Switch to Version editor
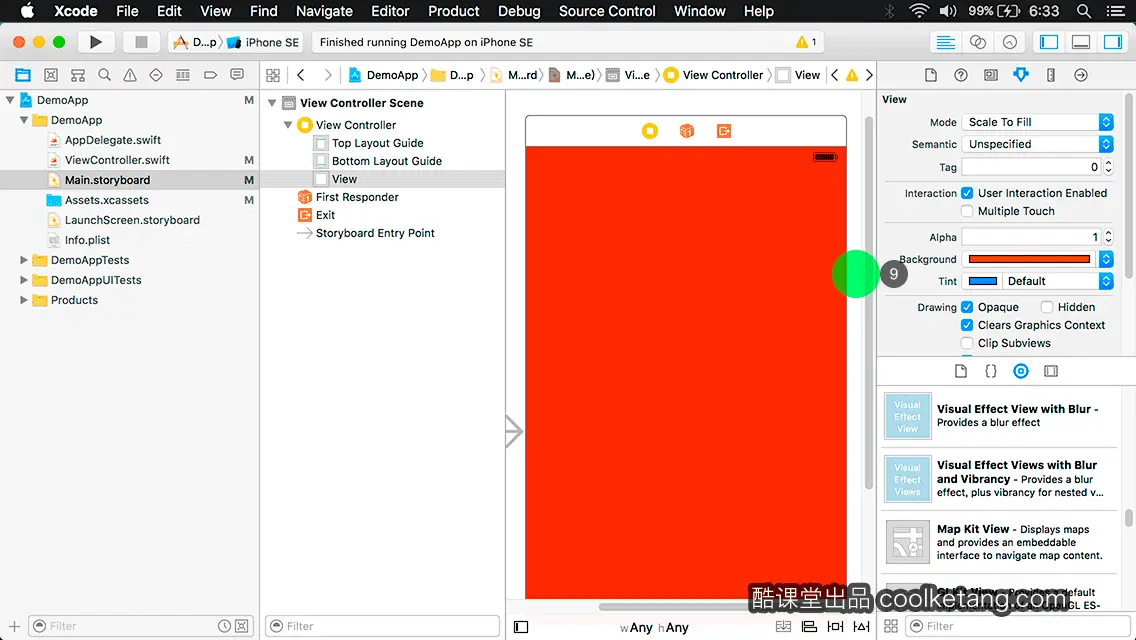 click(1009, 42)
